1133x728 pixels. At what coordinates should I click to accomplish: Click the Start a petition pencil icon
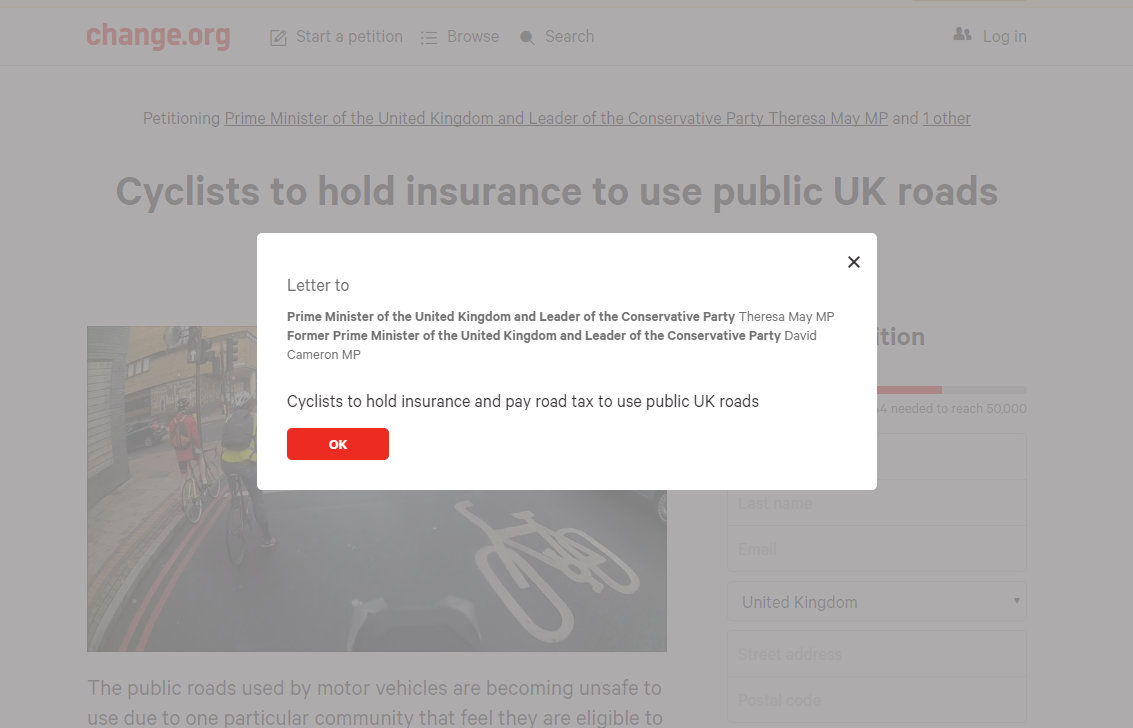(278, 38)
